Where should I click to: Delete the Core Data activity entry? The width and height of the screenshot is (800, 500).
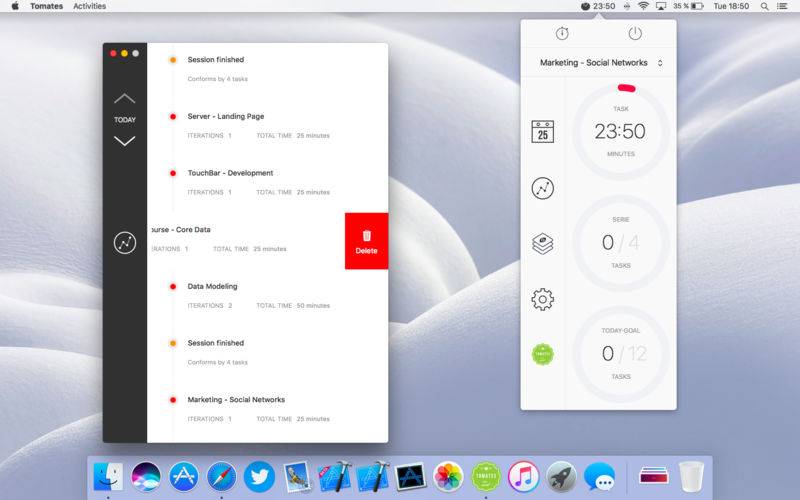click(x=366, y=241)
